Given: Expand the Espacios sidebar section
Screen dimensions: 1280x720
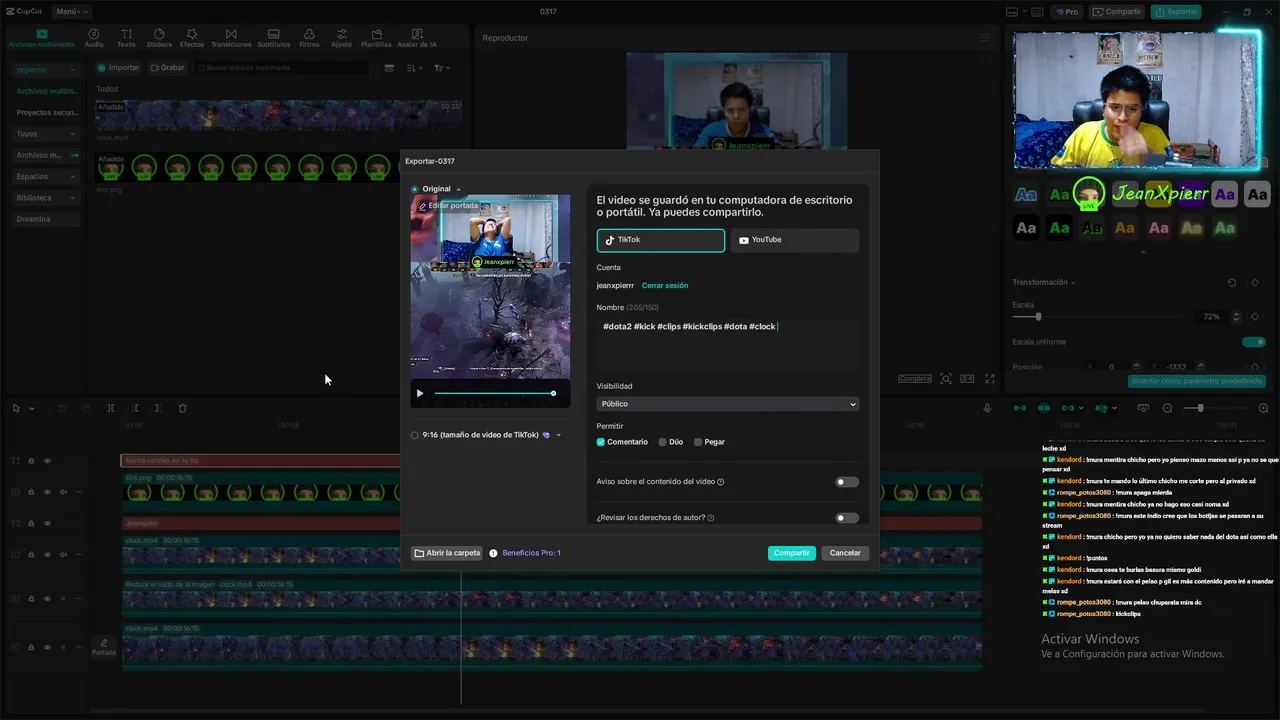Looking at the screenshot, I should 46,176.
